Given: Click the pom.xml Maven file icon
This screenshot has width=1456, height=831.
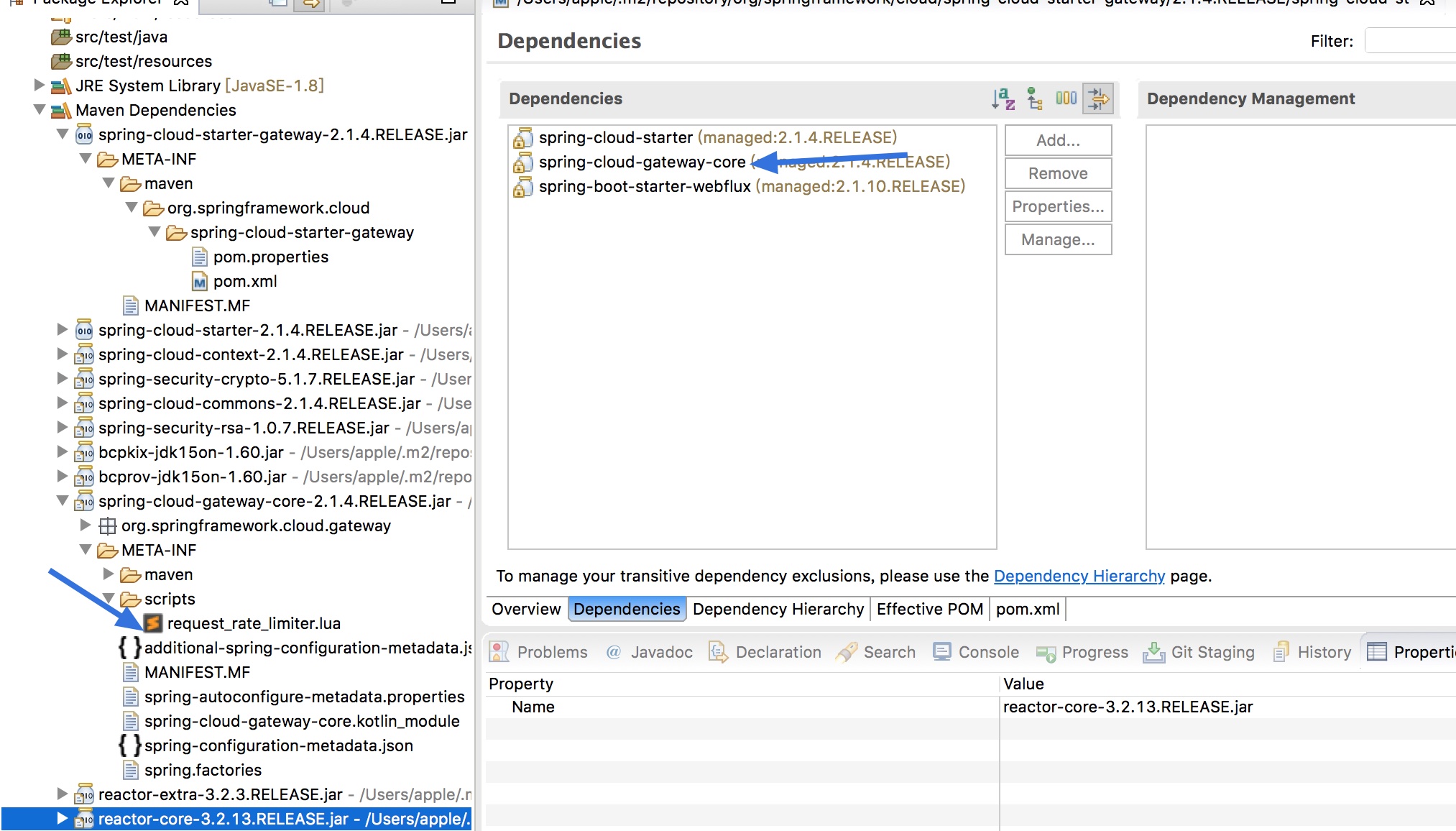Looking at the screenshot, I should [x=200, y=282].
